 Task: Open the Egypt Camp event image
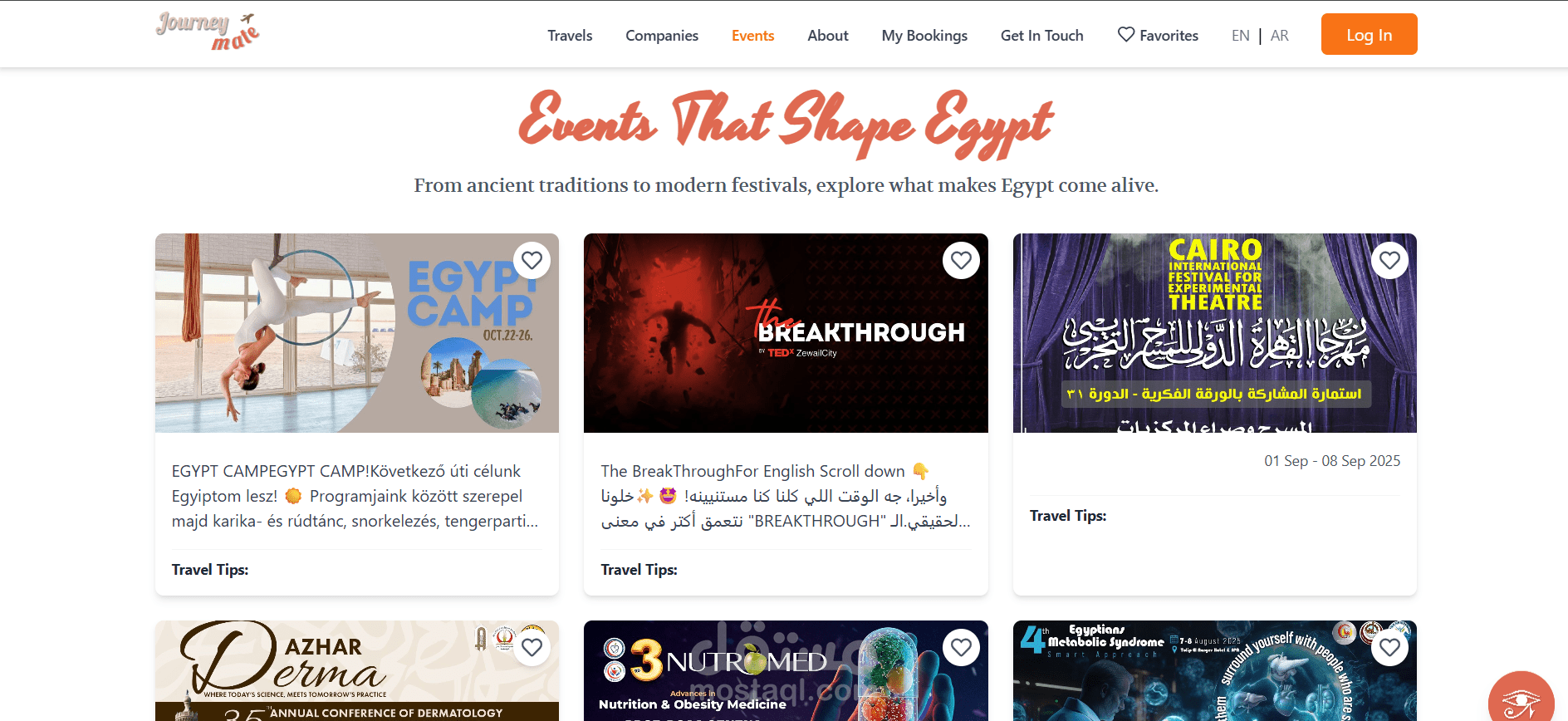(x=357, y=333)
